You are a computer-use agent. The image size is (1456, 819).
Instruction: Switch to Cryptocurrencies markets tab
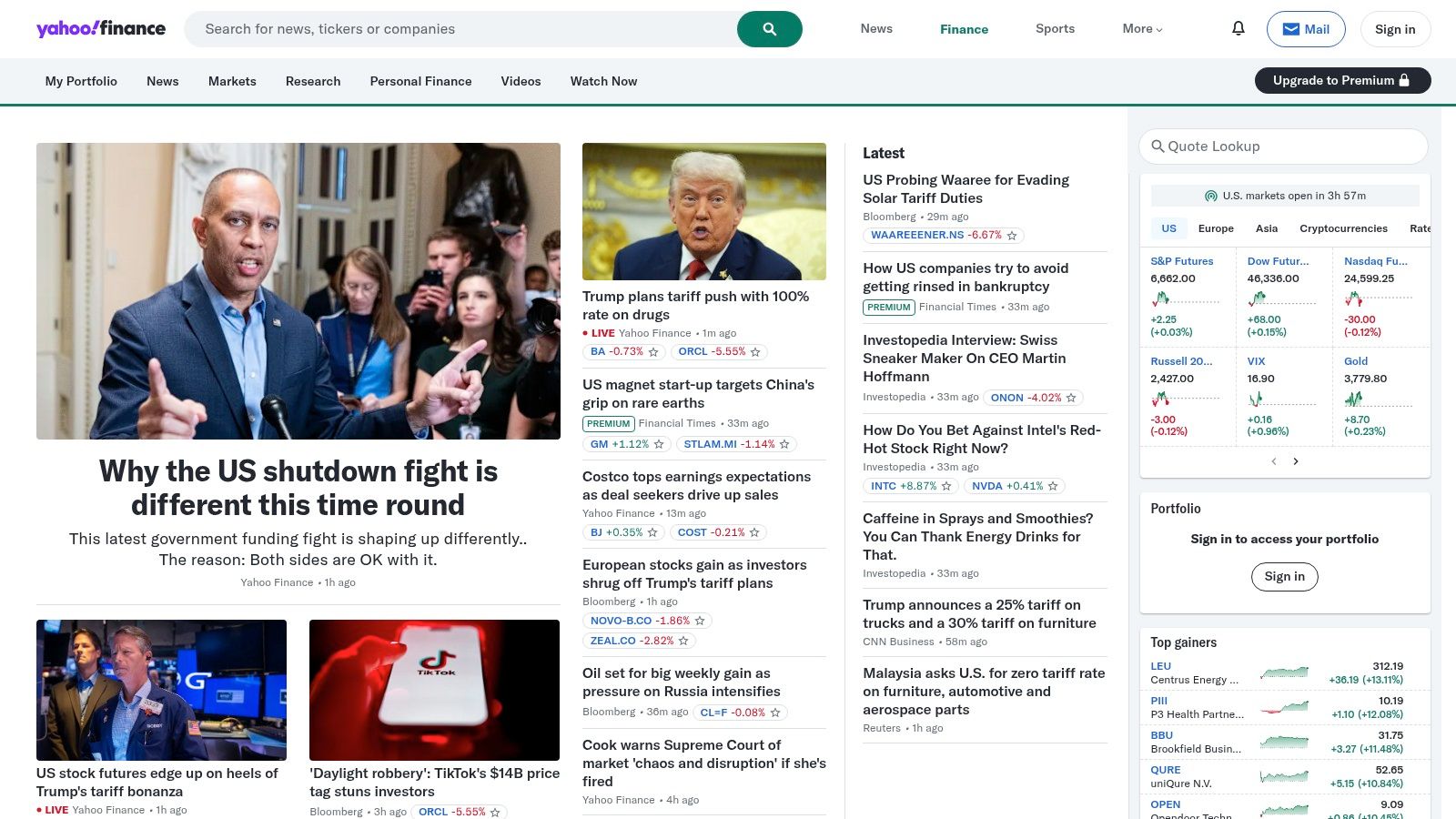click(x=1343, y=228)
